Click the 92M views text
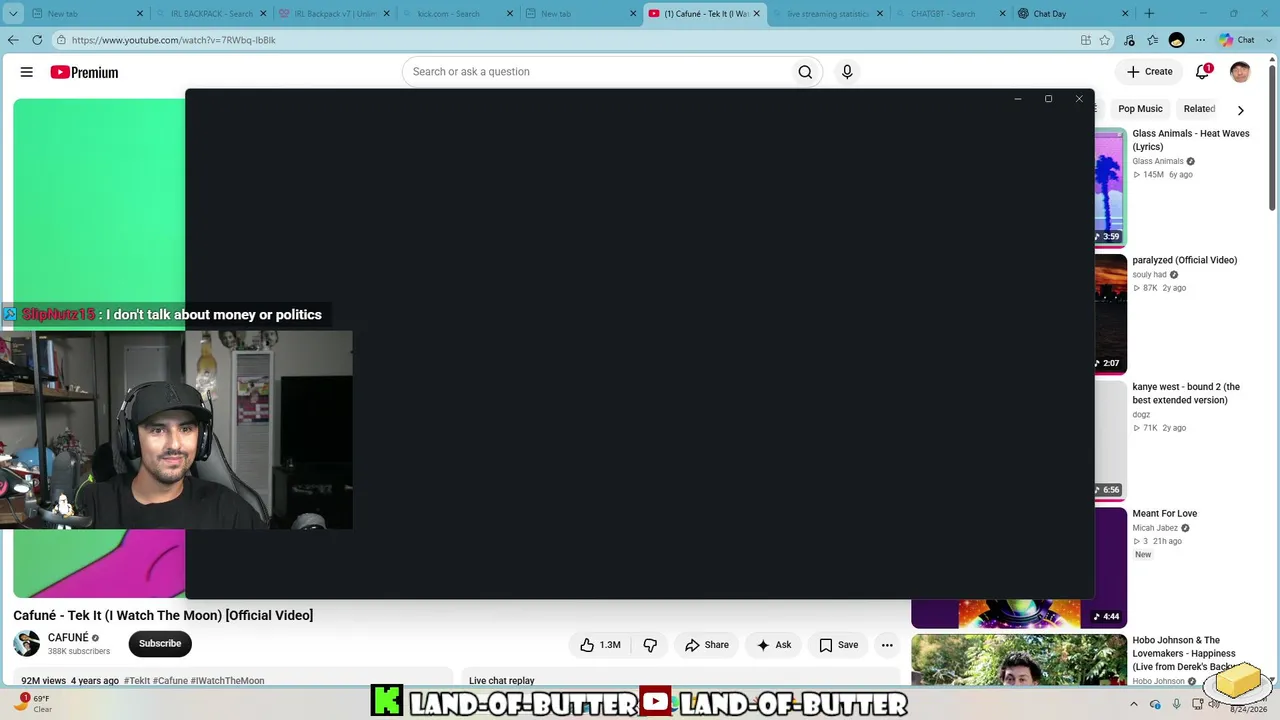Screen dimensions: 1280x720 pyautogui.click(x=44, y=681)
